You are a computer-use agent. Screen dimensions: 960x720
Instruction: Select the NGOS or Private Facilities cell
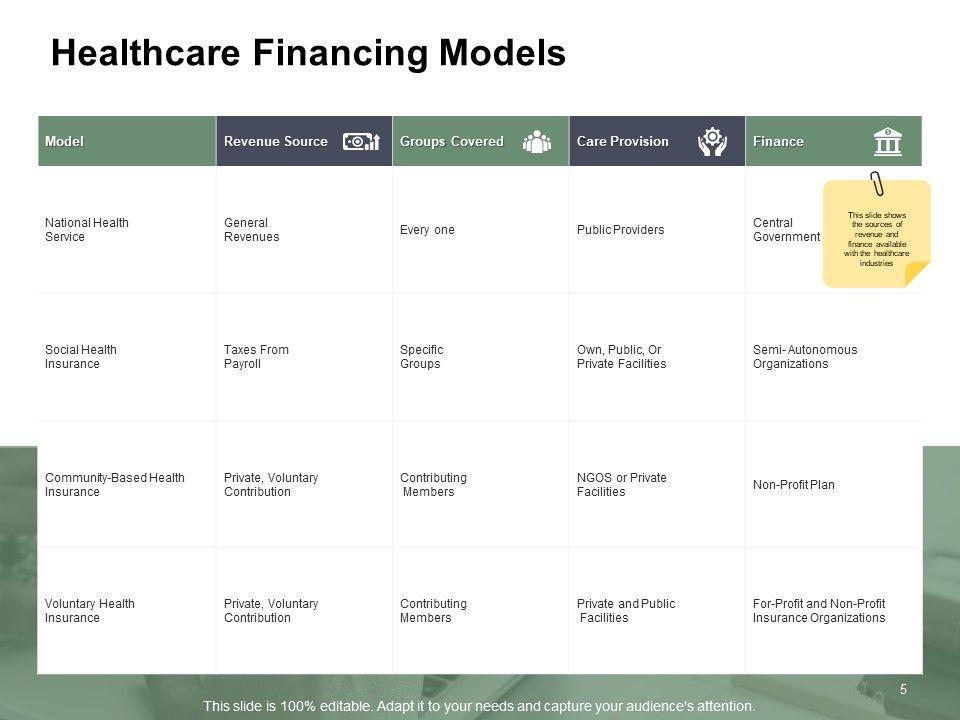621,485
